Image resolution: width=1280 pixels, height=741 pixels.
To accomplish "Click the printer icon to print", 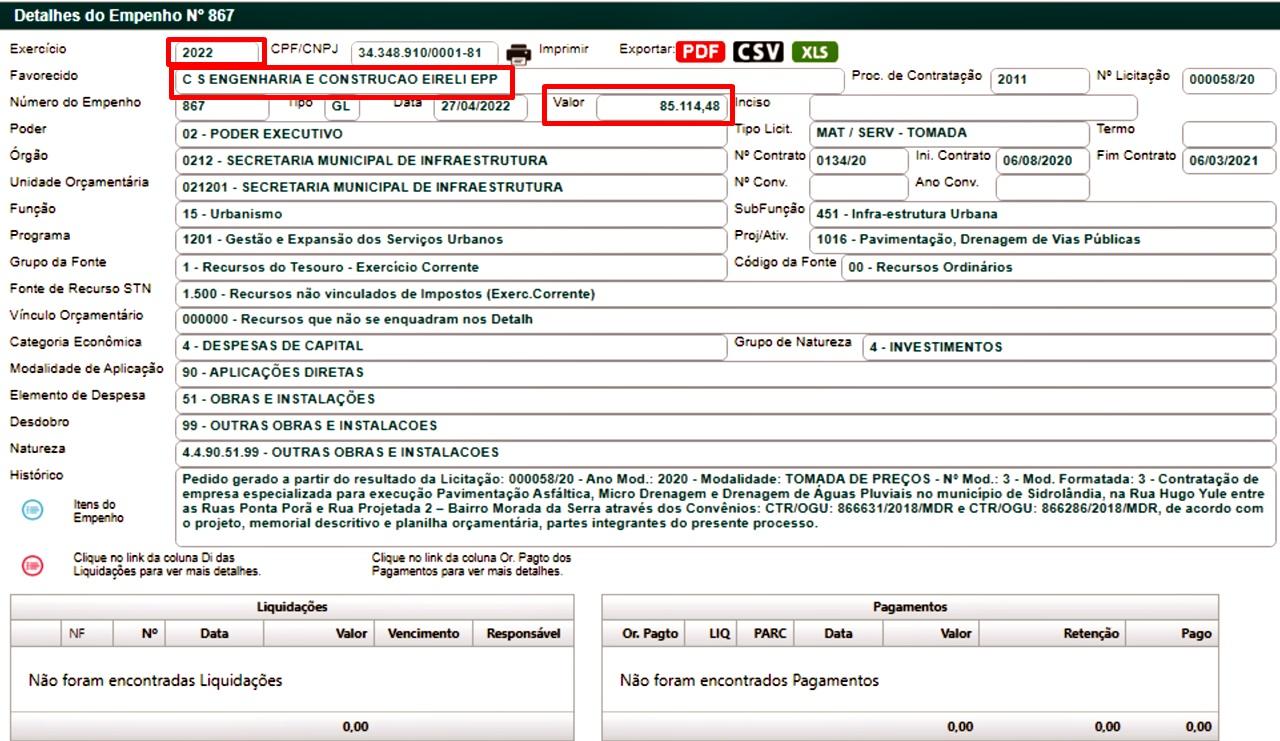I will click(x=518, y=53).
